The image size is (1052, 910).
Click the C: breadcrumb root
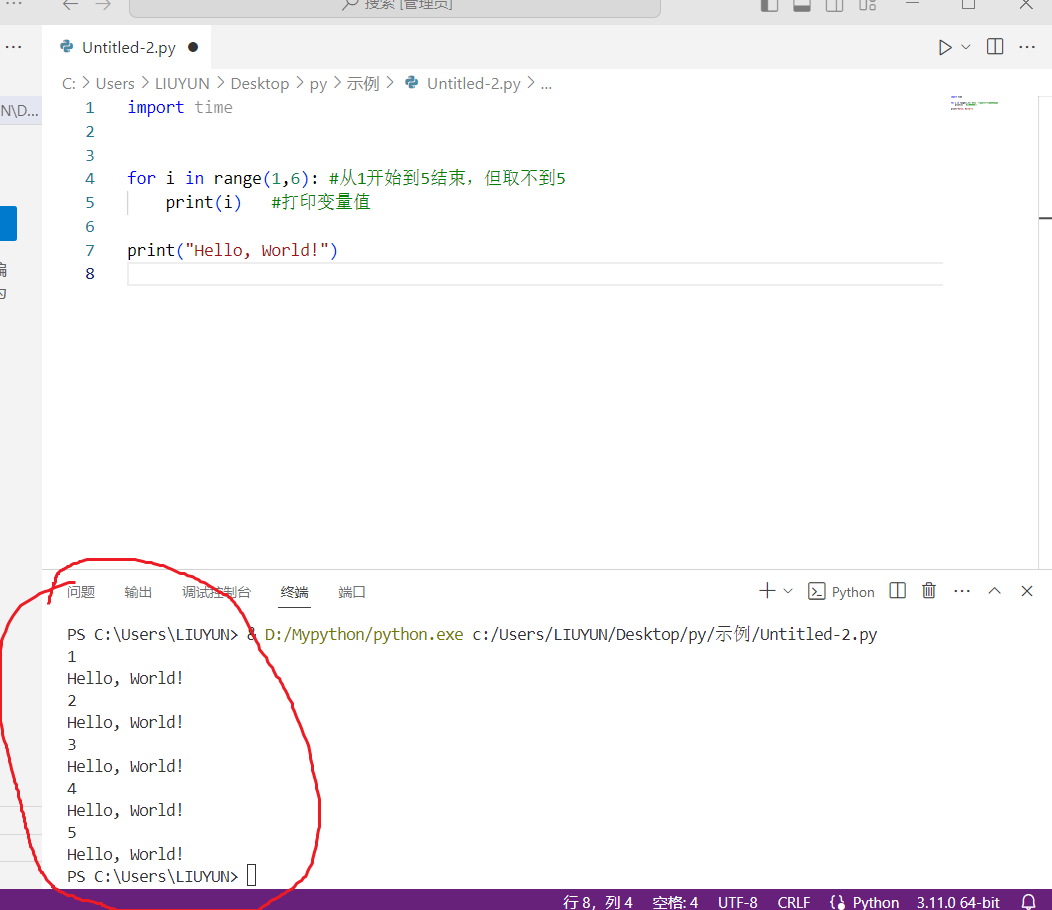tap(69, 84)
